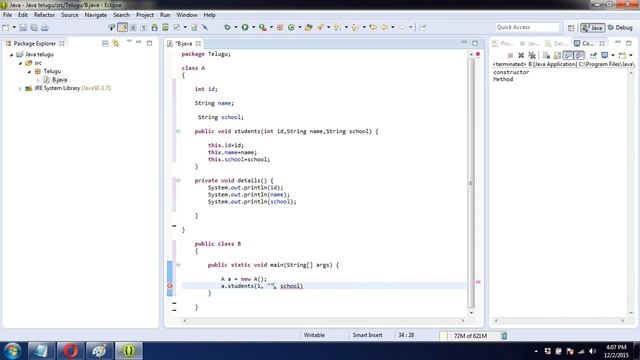
Task: Toggle Show Console on standard output change
Action: 568,55
